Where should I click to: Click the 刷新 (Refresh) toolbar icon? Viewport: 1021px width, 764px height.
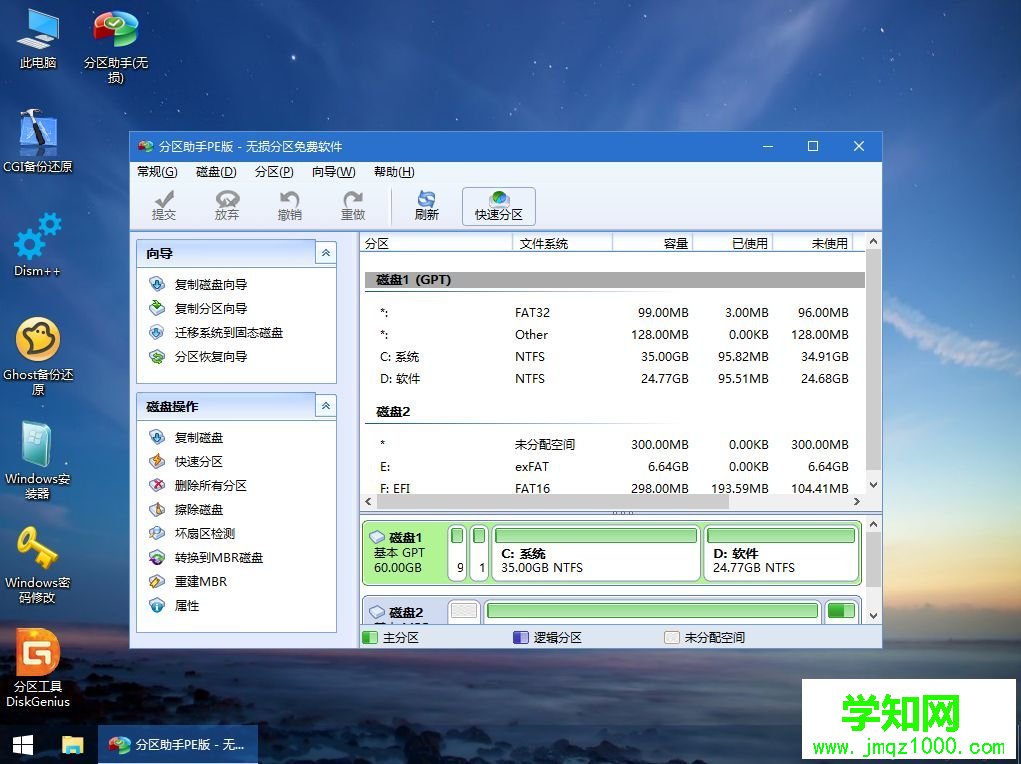[x=426, y=206]
